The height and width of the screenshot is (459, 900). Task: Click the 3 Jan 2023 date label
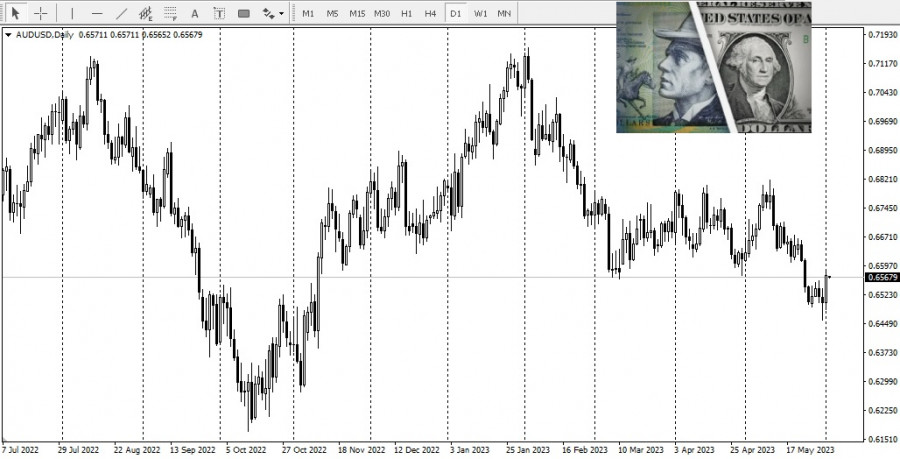tap(470, 450)
